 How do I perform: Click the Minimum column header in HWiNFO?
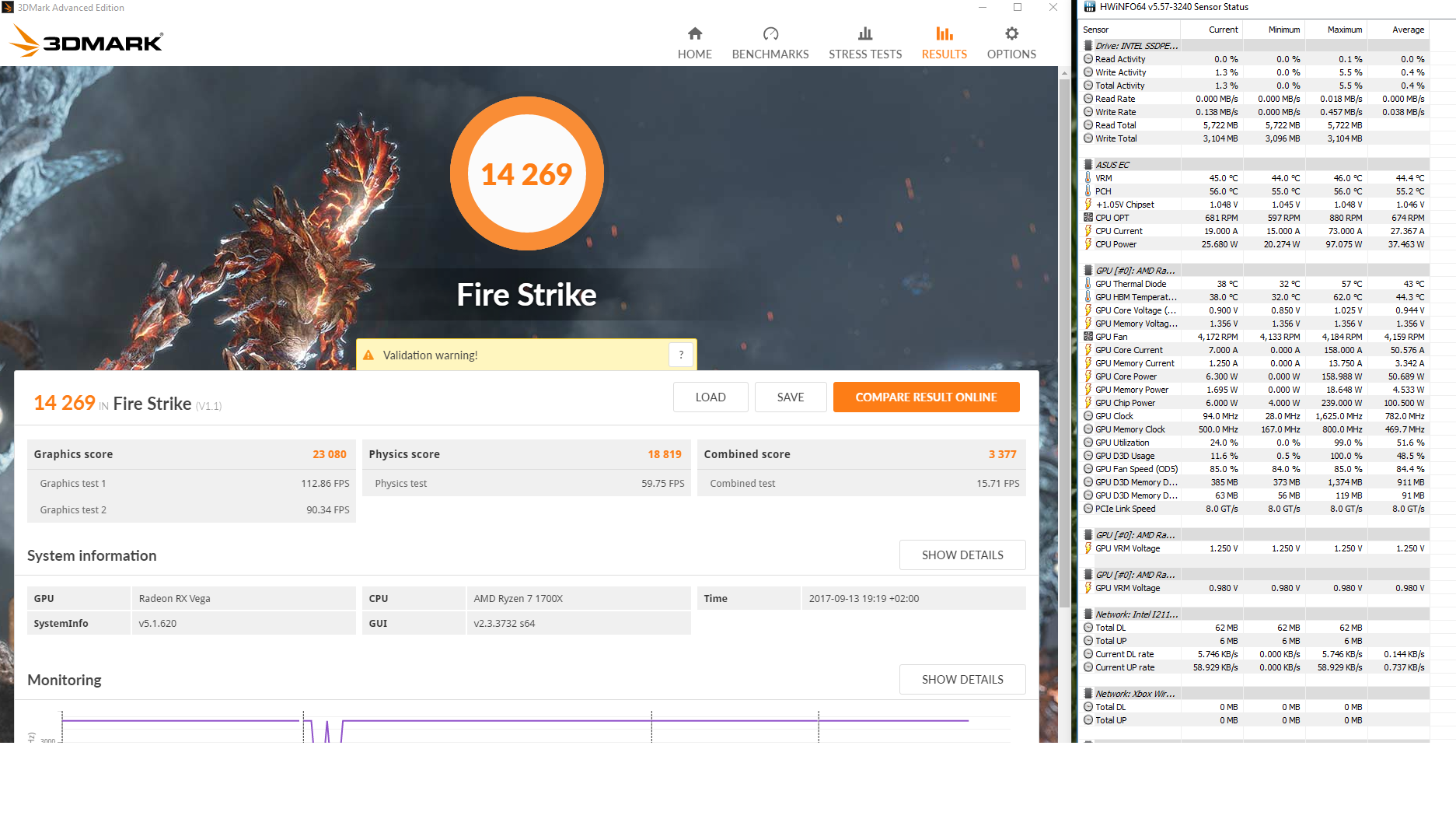1274,30
